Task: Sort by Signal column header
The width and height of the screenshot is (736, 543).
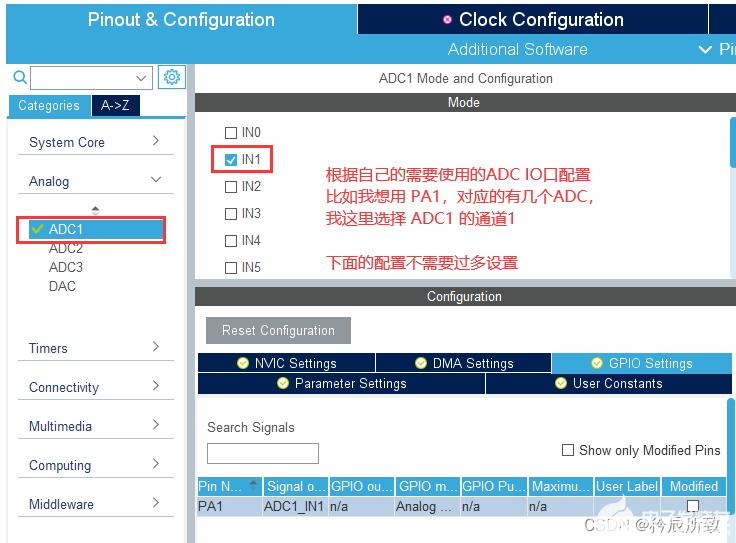Action: [x=296, y=486]
